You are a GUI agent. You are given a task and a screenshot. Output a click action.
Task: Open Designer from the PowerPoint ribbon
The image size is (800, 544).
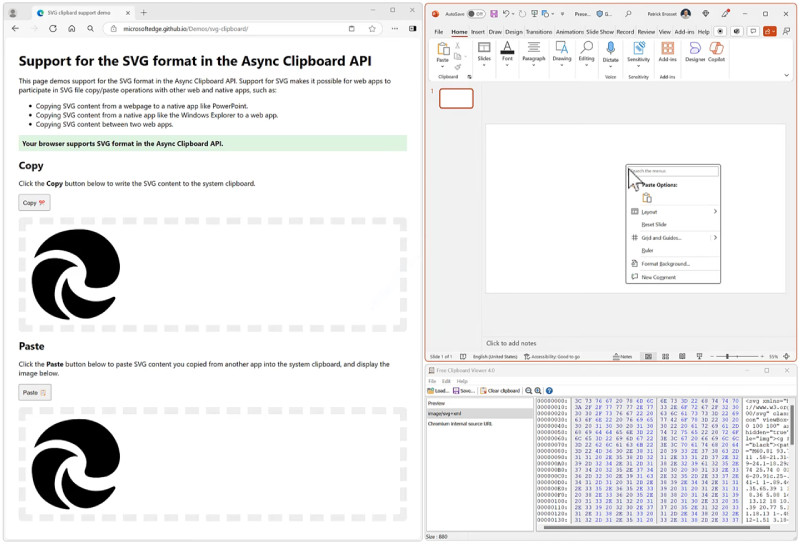pos(694,49)
